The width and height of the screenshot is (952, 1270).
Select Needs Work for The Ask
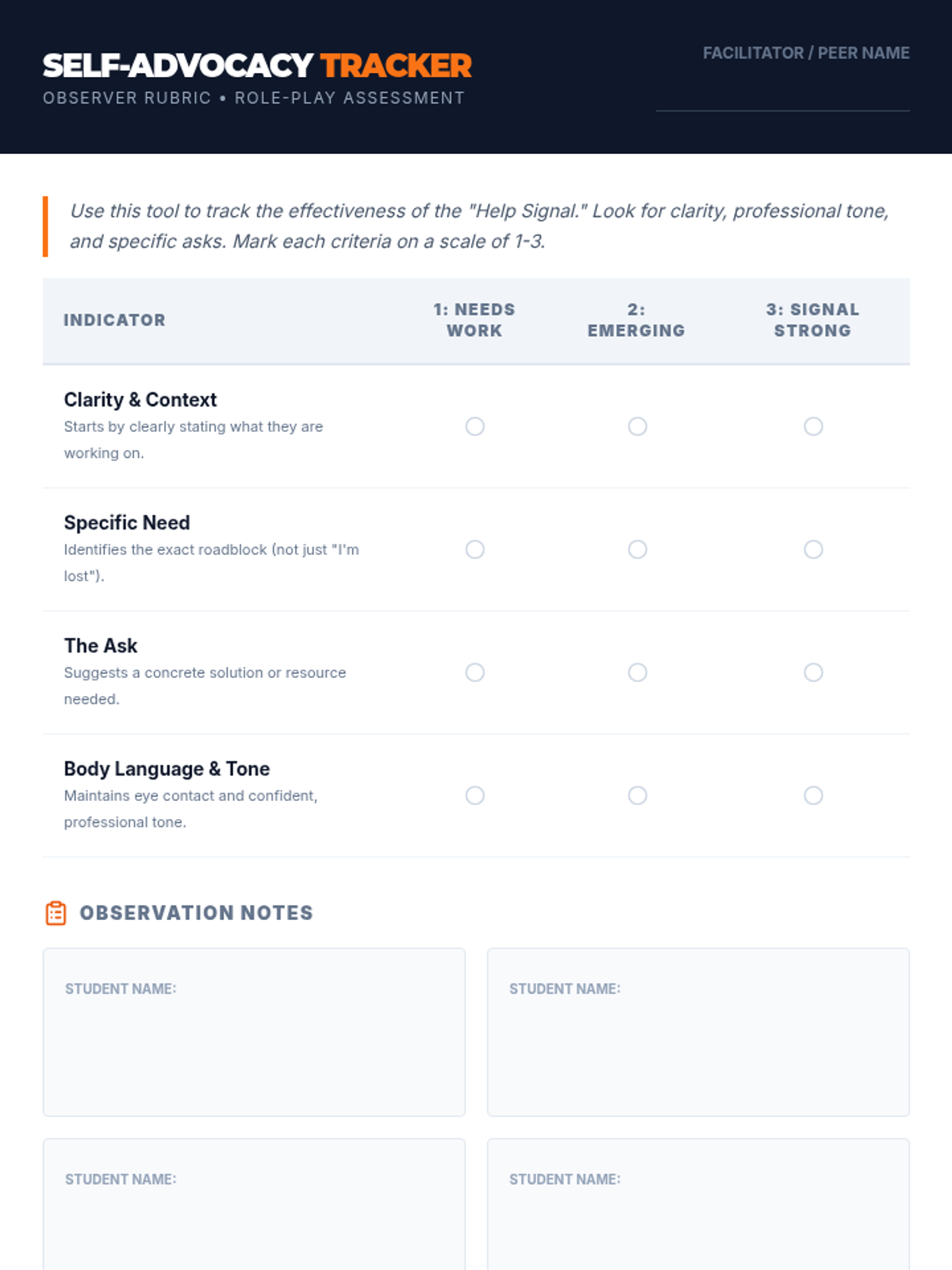(475, 672)
